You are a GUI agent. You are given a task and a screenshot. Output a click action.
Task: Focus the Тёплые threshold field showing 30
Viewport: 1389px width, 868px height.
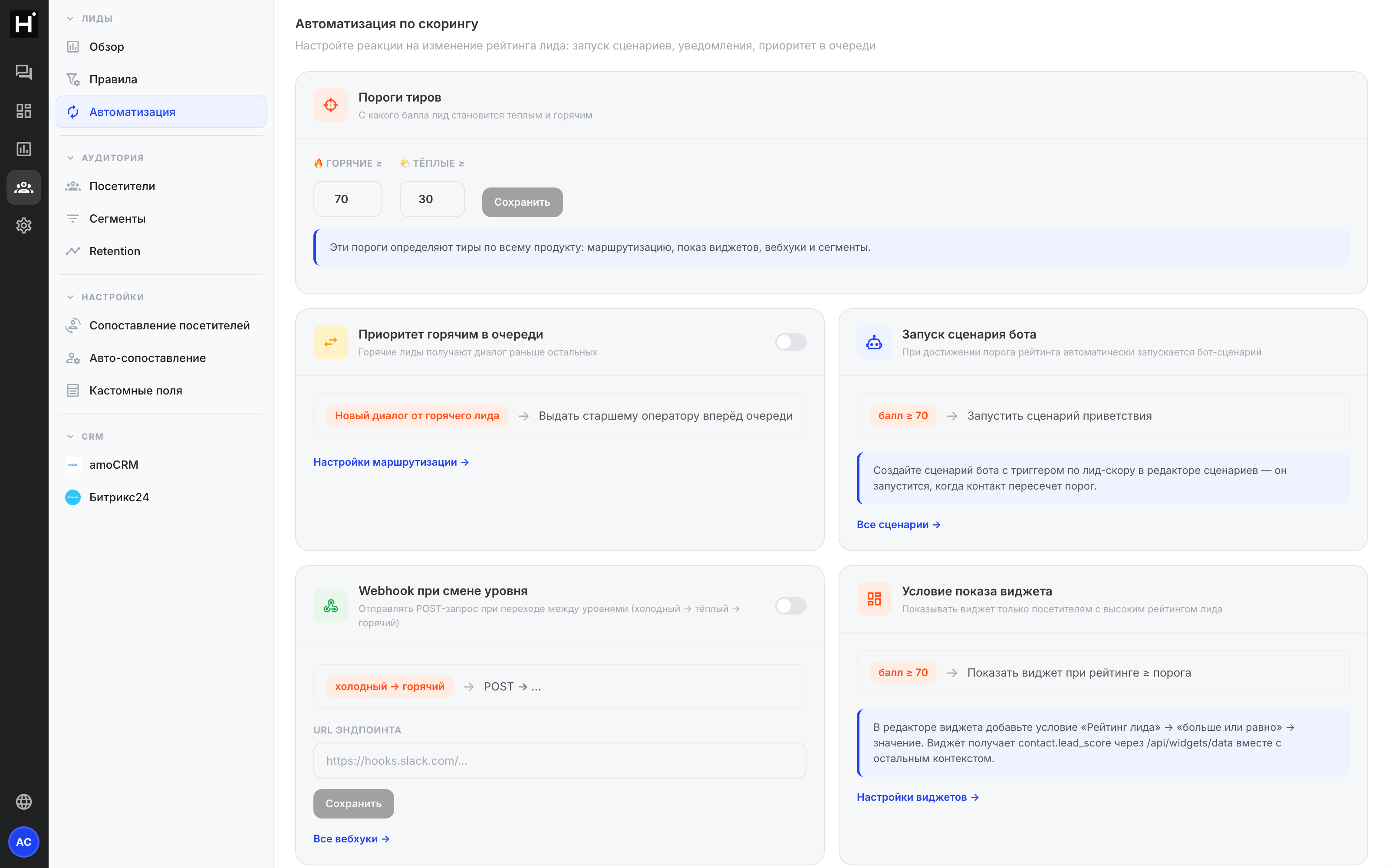pos(432,199)
